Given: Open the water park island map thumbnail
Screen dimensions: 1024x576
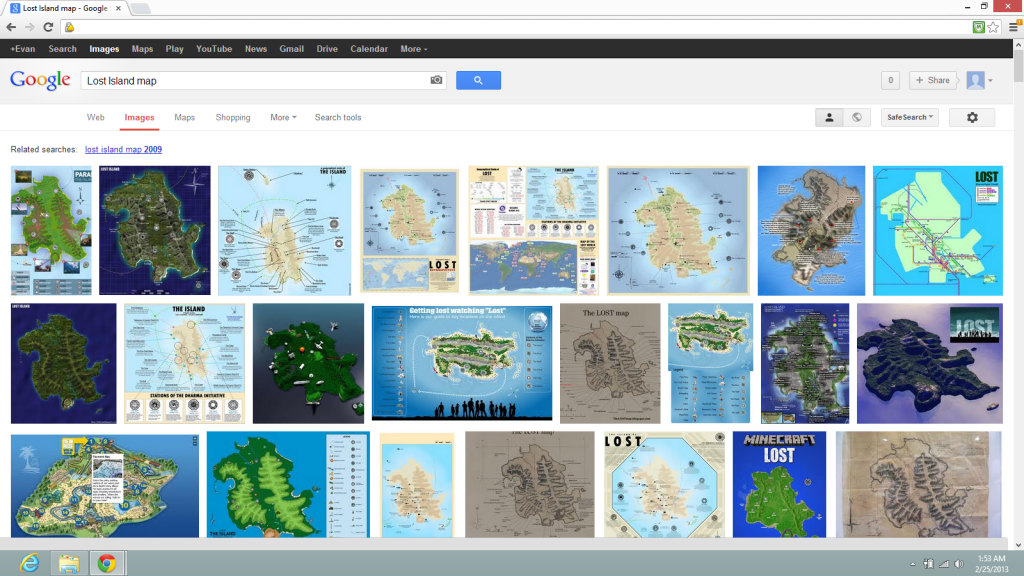Looking at the screenshot, I should (105, 486).
